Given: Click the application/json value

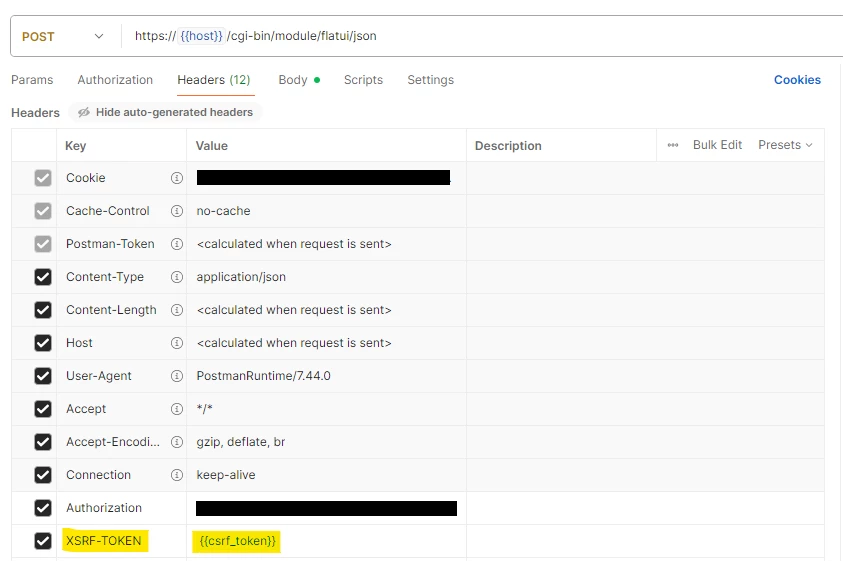Looking at the screenshot, I should click(241, 277).
